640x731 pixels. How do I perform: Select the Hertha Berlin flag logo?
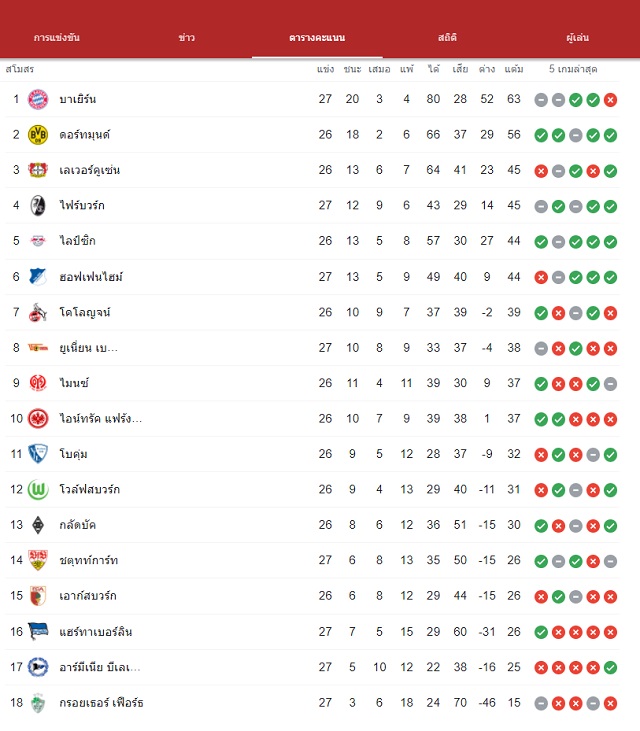click(38, 631)
